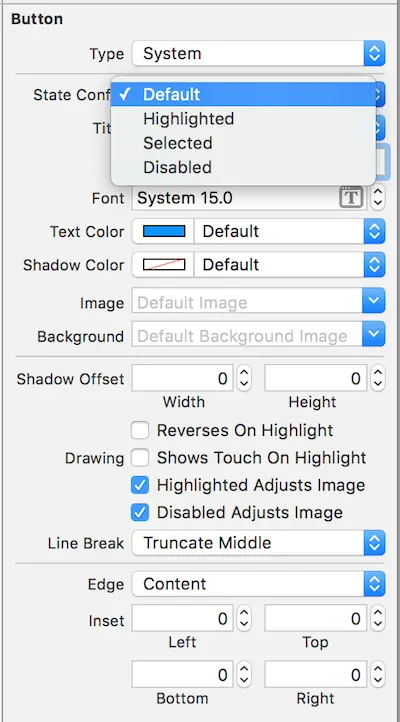Open the Type System dropdown
The width and height of the screenshot is (400, 722).
[x=259, y=53]
